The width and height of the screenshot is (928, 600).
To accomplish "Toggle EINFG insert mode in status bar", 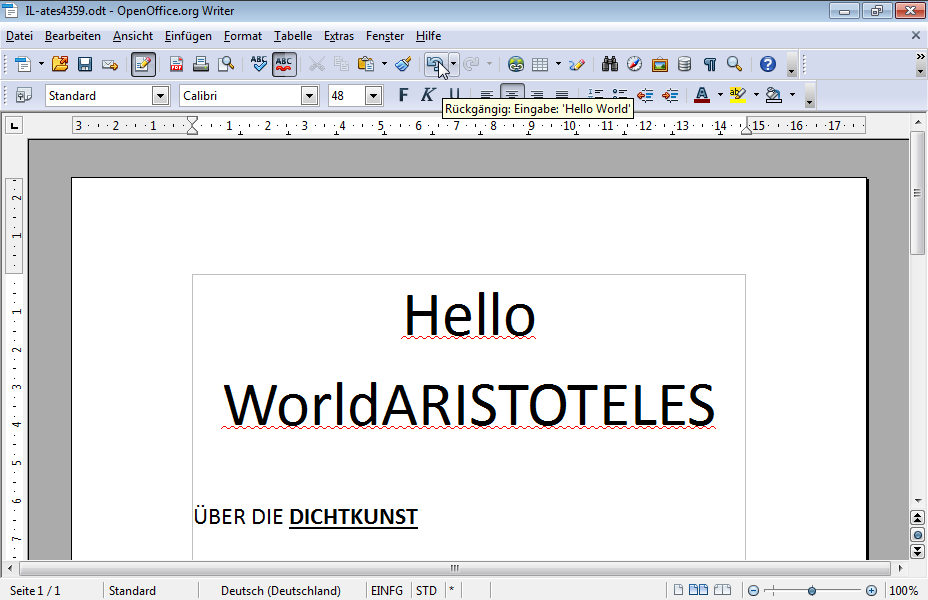I will coord(387,591).
